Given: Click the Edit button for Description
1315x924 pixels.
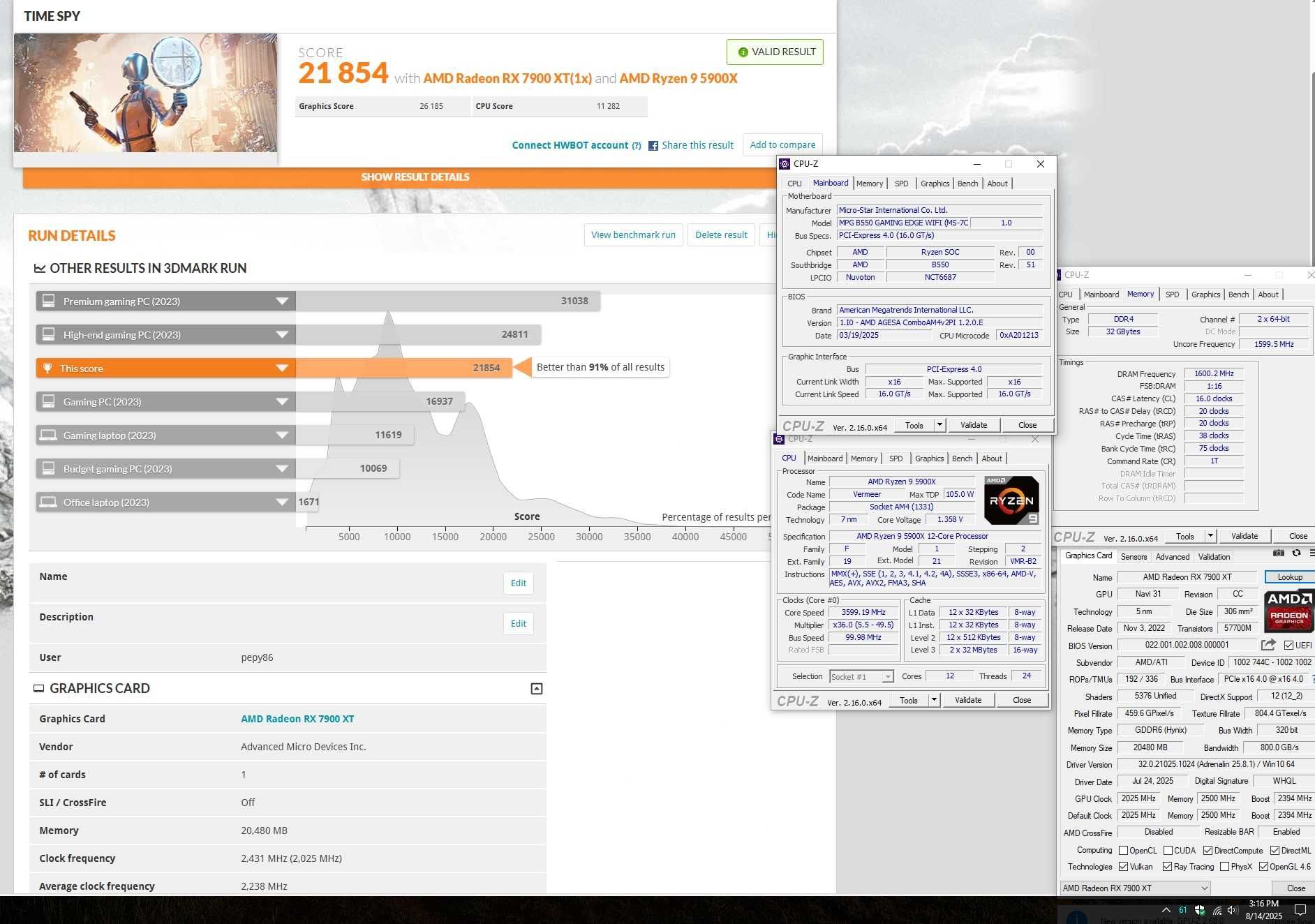Looking at the screenshot, I should tap(519, 624).
